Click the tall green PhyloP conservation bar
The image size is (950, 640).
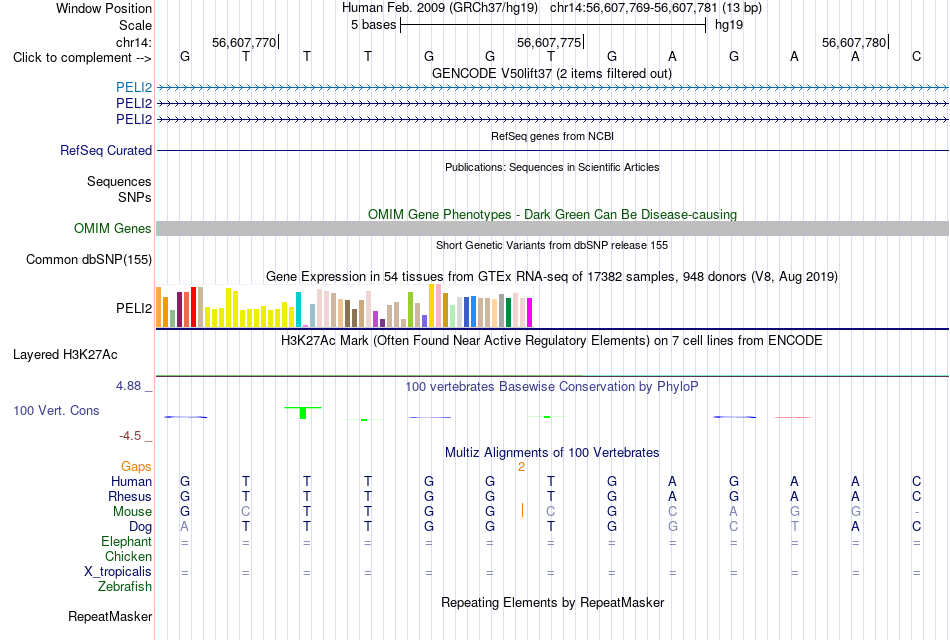click(303, 413)
